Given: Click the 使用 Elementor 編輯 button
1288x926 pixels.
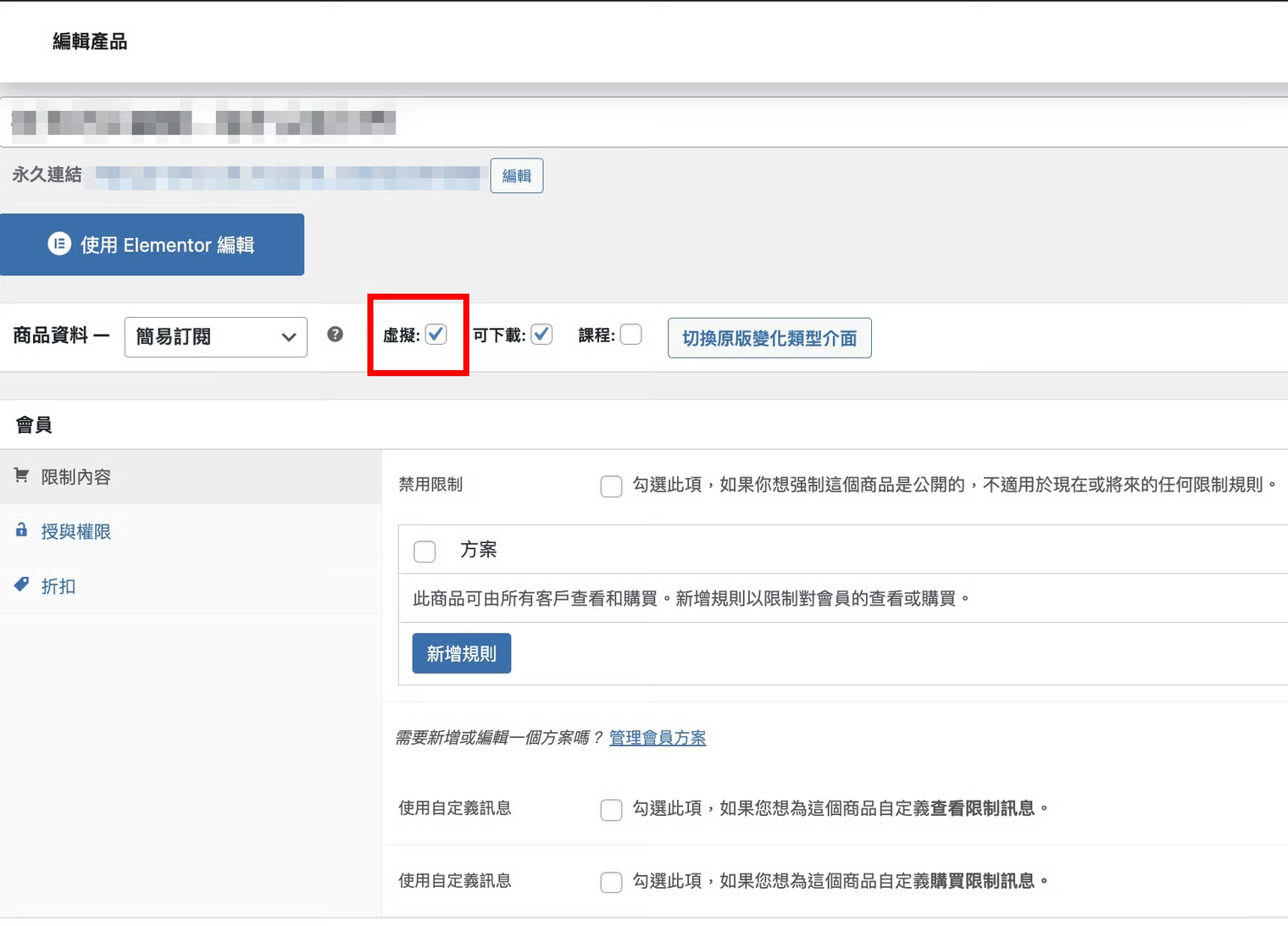Looking at the screenshot, I should click(x=152, y=245).
